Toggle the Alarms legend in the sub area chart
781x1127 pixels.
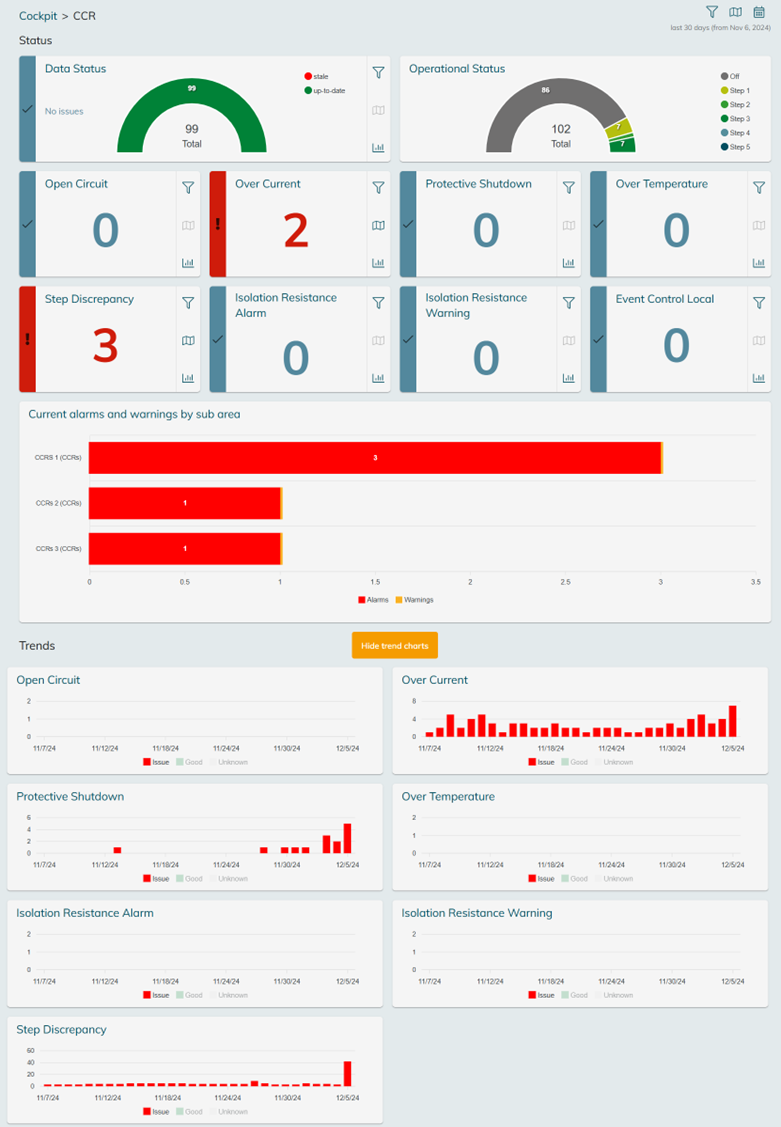coord(374,600)
